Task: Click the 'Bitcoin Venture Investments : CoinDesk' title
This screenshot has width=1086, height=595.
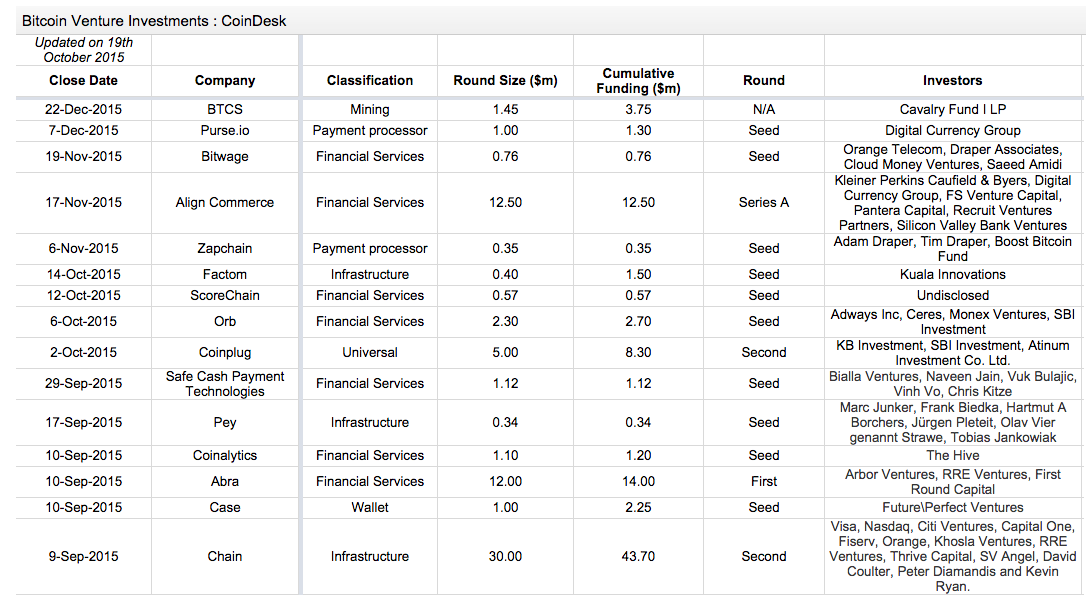Action: [154, 21]
